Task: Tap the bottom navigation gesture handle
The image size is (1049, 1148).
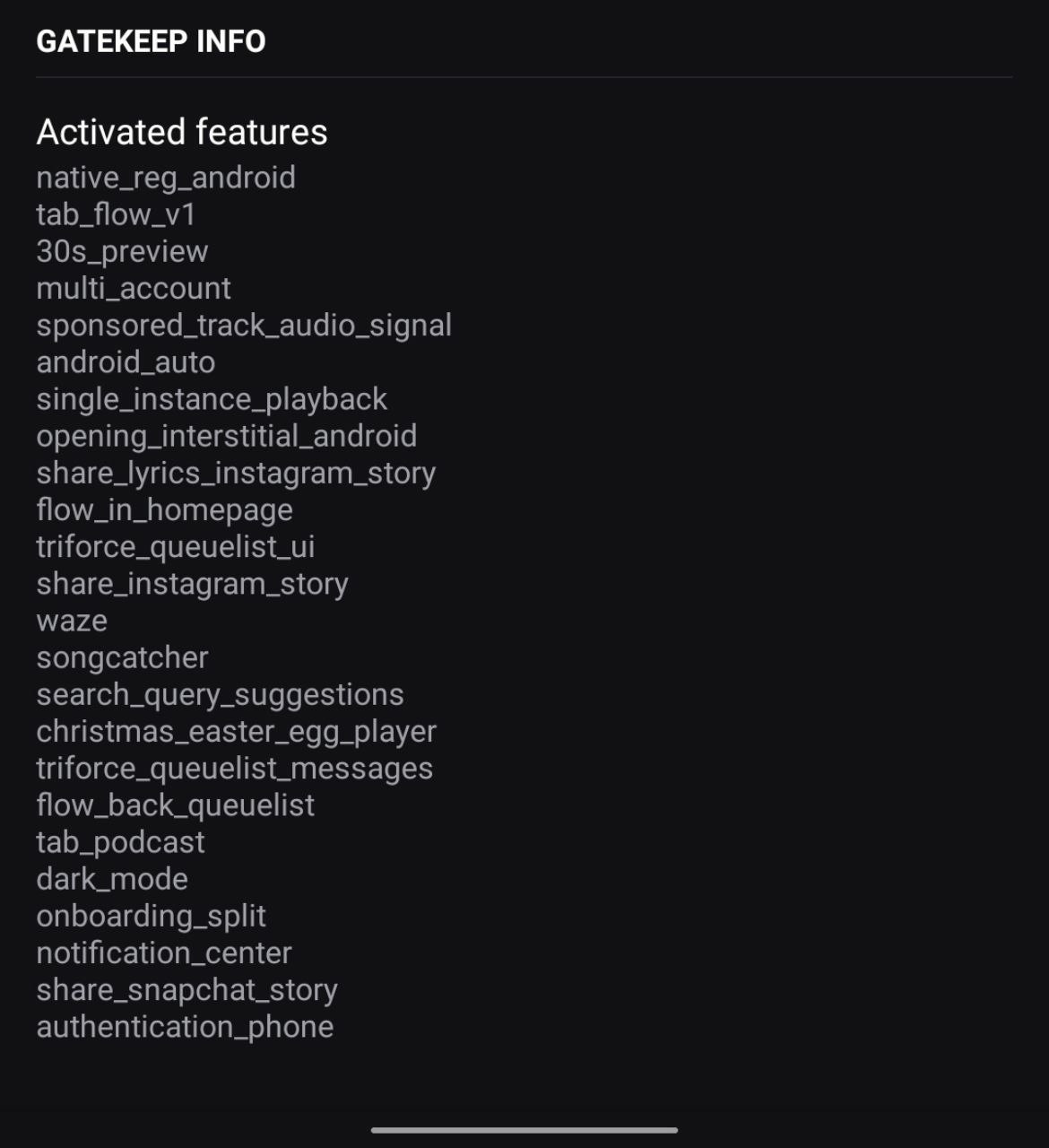Action: (x=524, y=1130)
